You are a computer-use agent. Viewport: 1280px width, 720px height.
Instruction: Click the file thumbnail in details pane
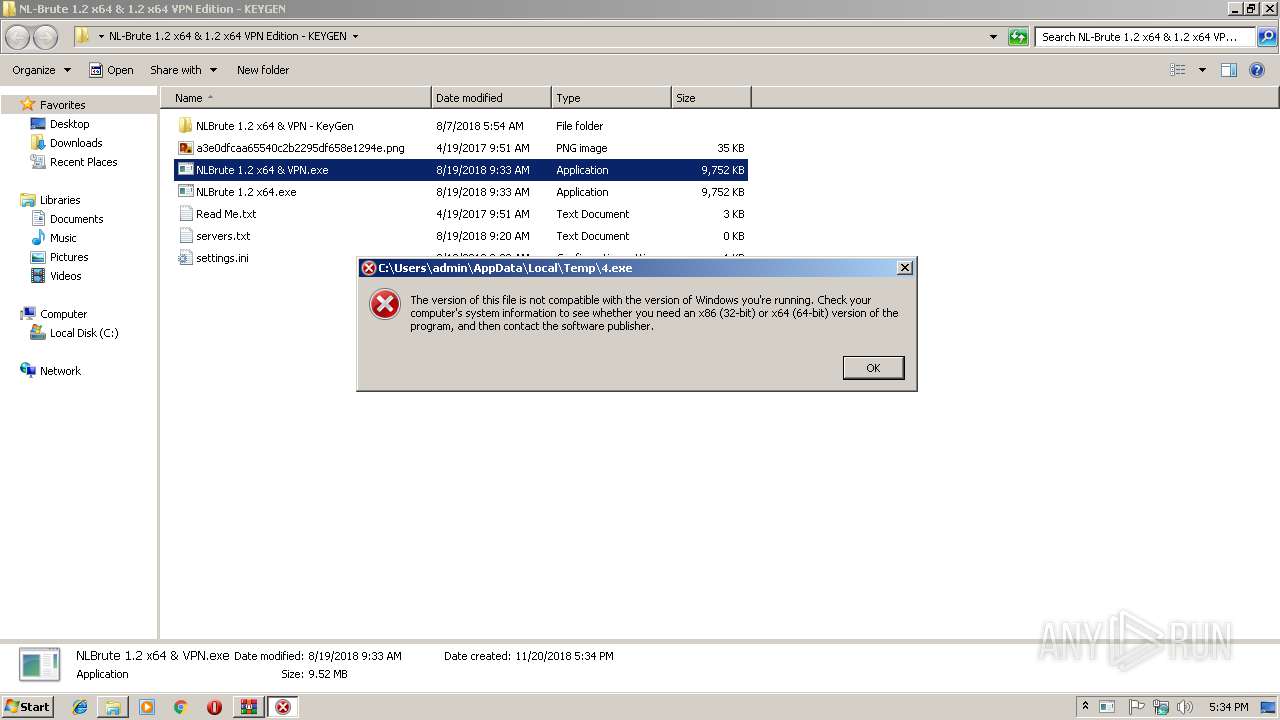click(40, 665)
